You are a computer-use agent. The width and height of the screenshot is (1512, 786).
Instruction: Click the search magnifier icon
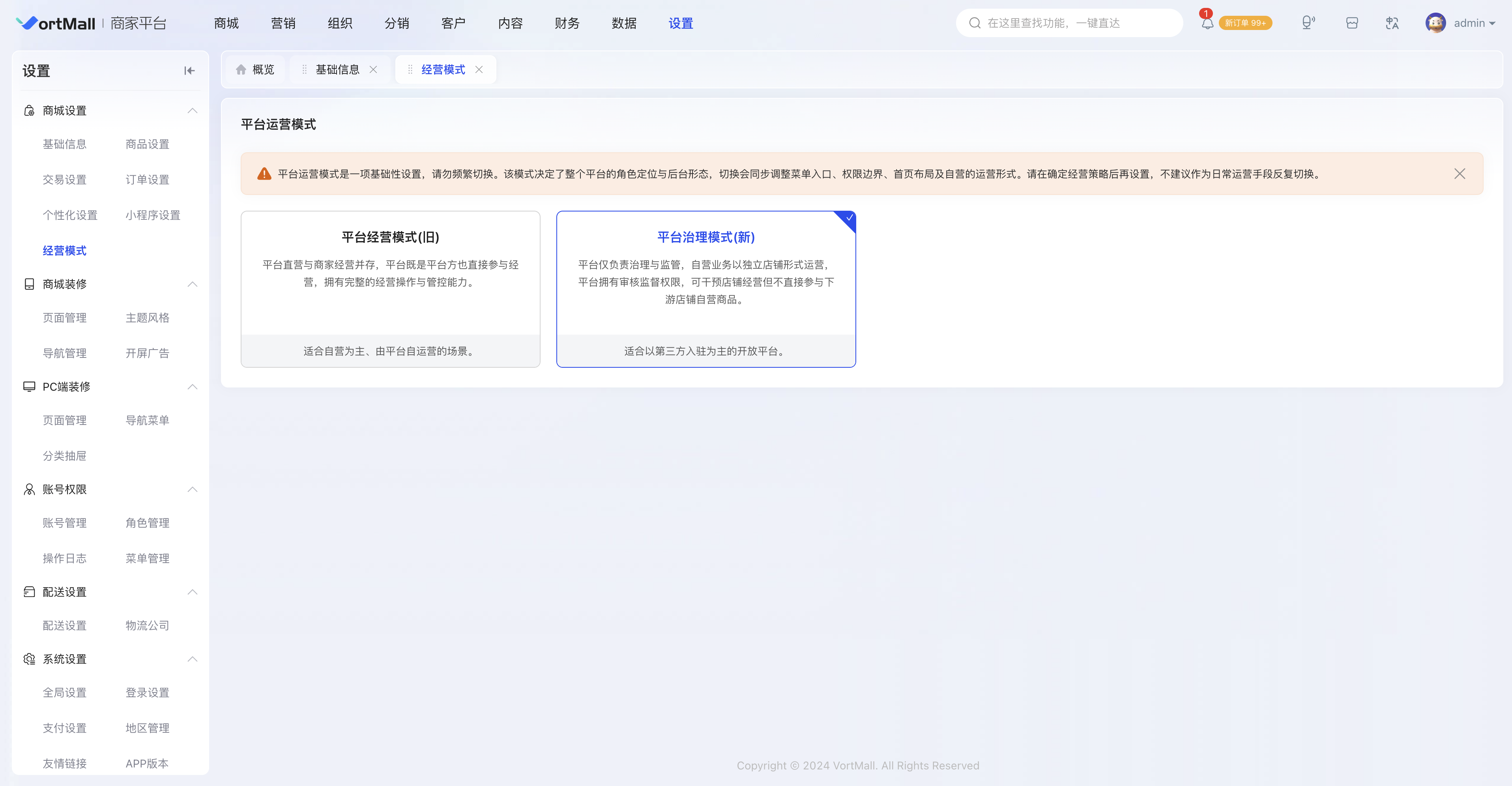[974, 23]
